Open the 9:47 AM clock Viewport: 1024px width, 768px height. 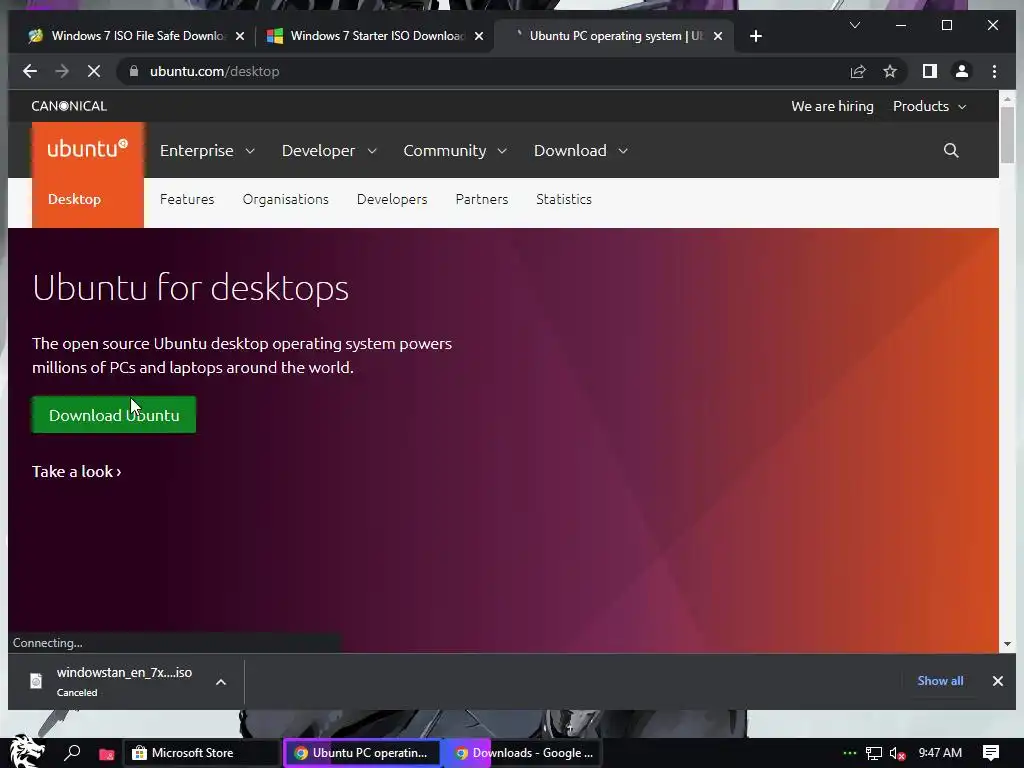pos(940,753)
